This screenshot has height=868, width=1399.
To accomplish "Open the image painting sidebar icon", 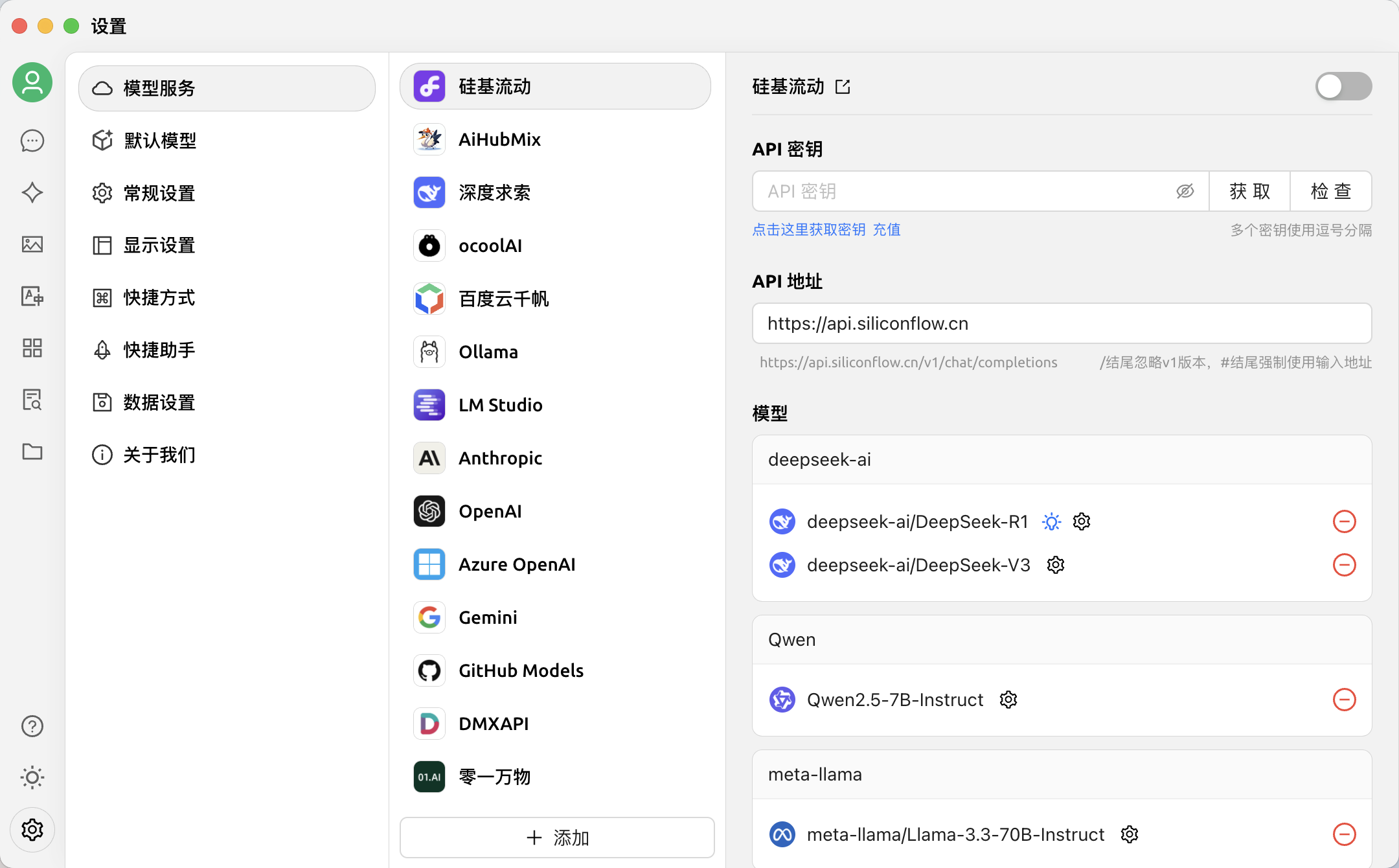I will (x=32, y=244).
